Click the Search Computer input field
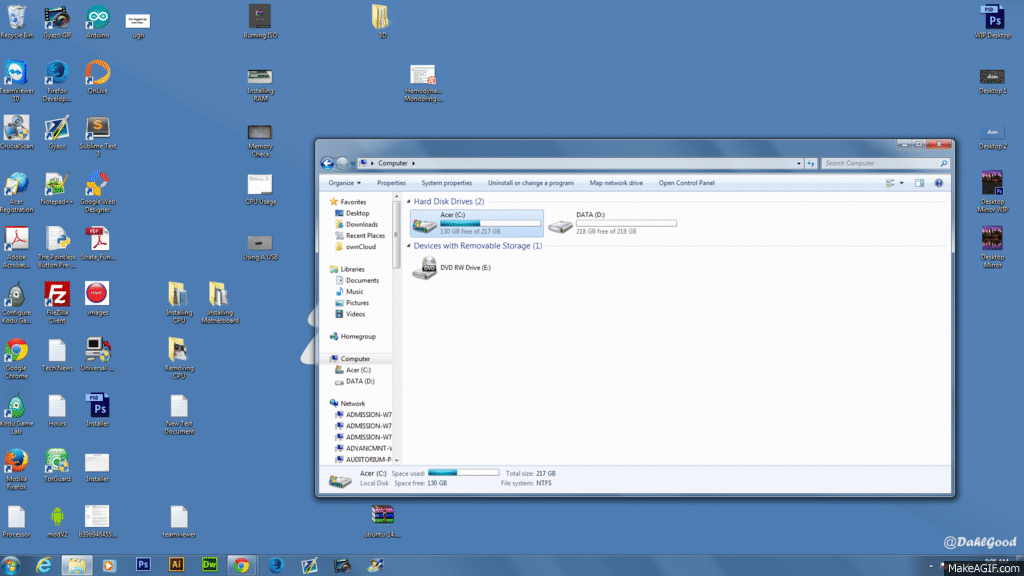1024x576 pixels. (880, 163)
